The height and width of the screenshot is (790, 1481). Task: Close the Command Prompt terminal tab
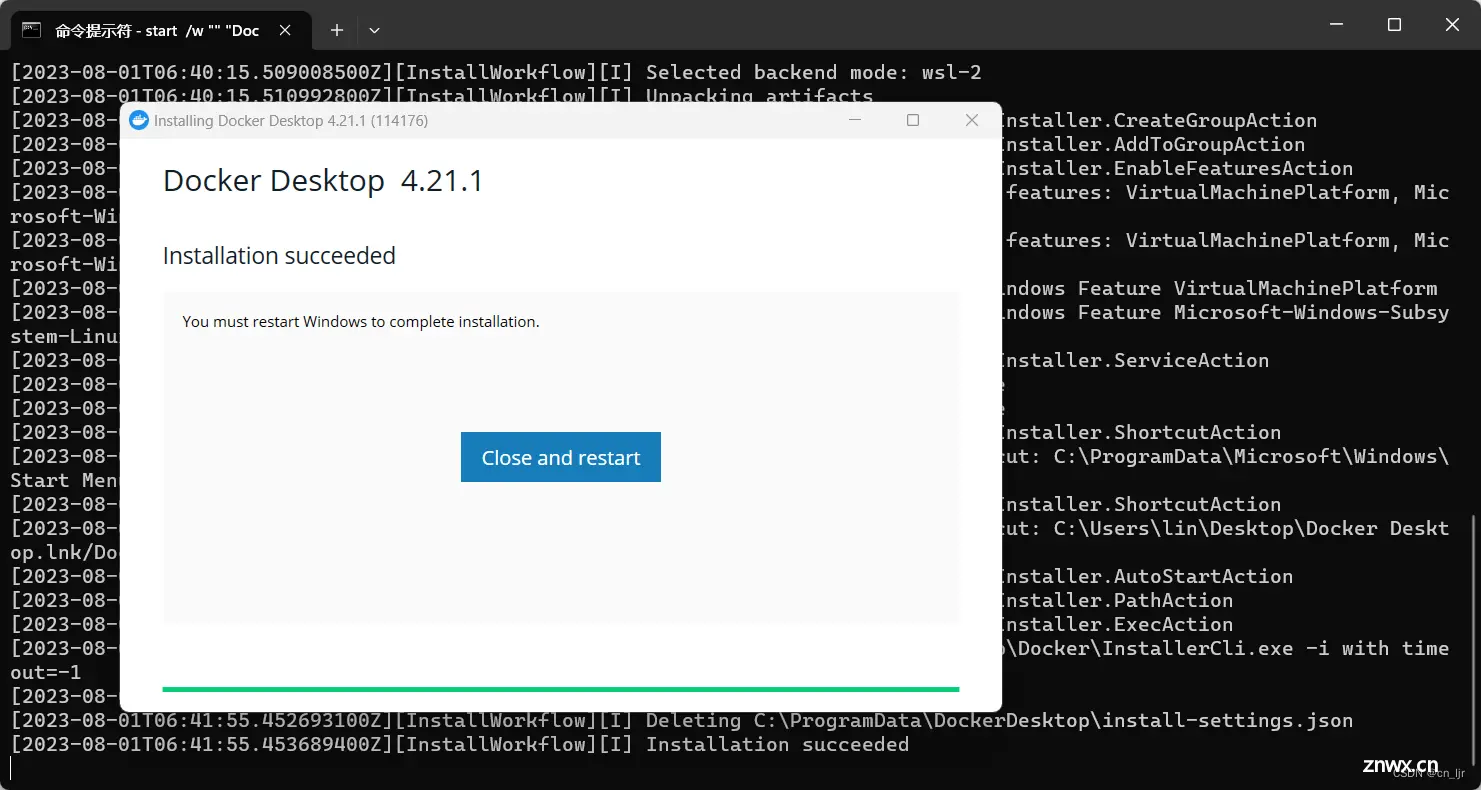pos(285,30)
